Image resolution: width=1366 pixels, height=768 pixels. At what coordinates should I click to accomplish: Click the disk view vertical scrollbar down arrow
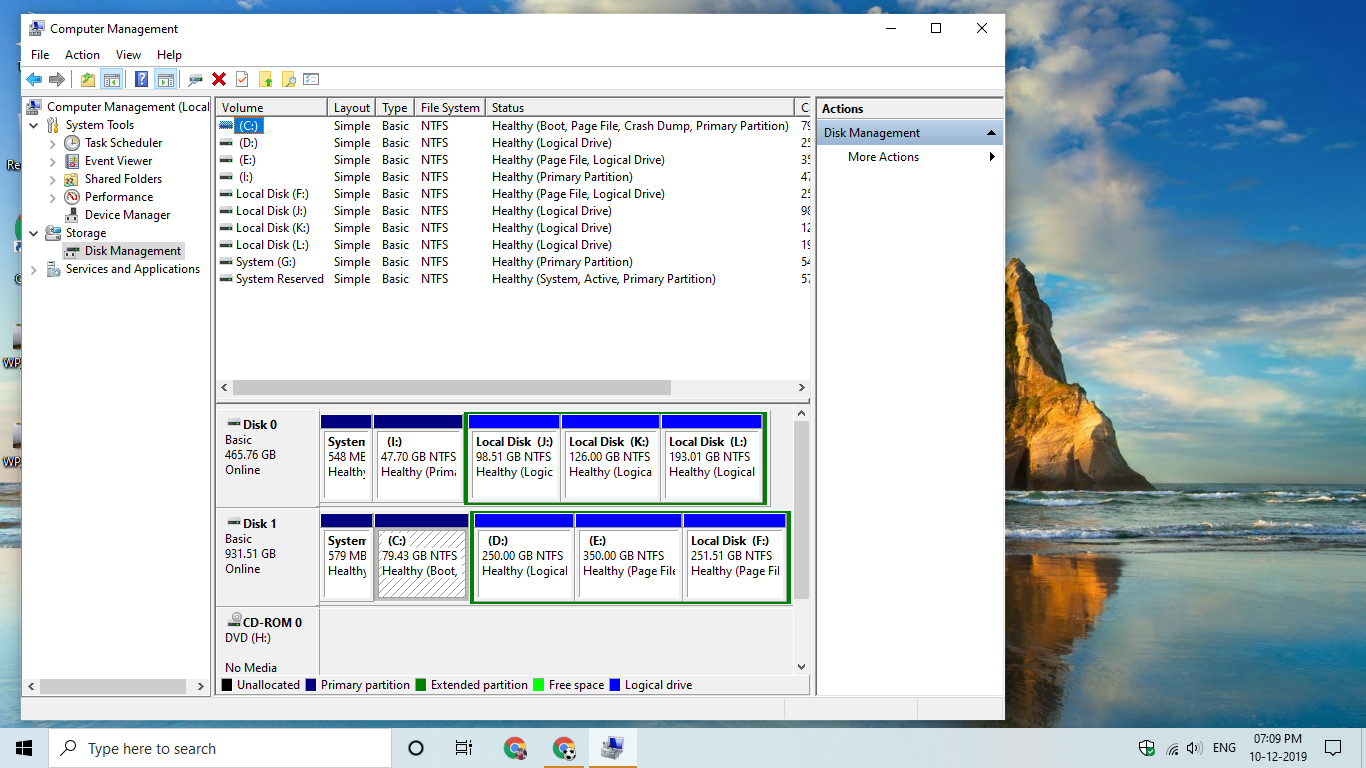(801, 667)
